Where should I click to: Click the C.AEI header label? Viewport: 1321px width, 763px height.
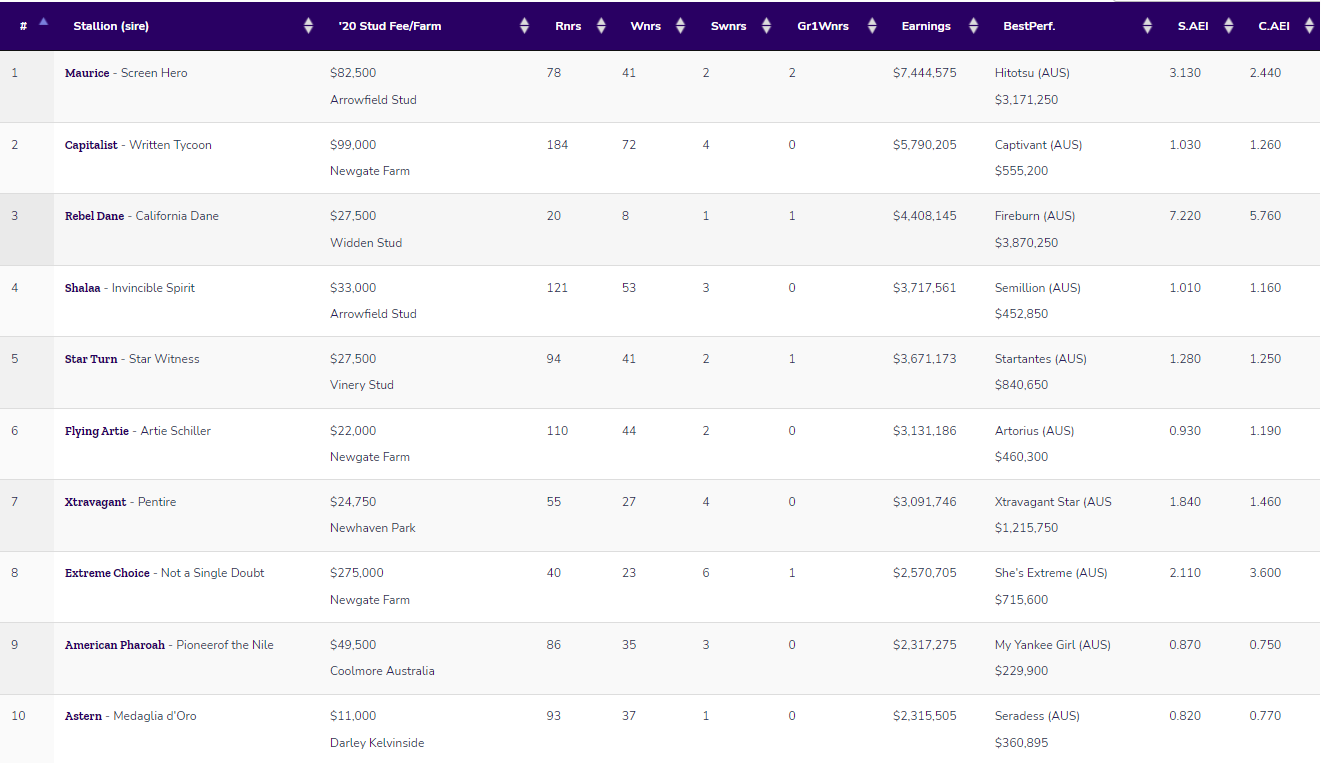coord(1274,26)
